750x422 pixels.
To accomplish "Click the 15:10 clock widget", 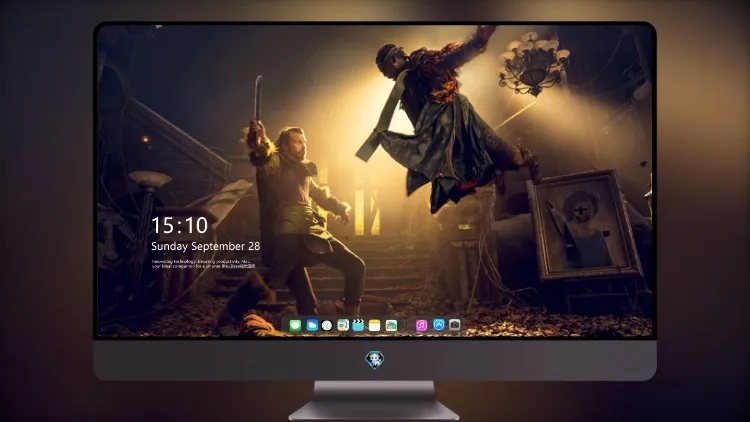I will point(180,225).
